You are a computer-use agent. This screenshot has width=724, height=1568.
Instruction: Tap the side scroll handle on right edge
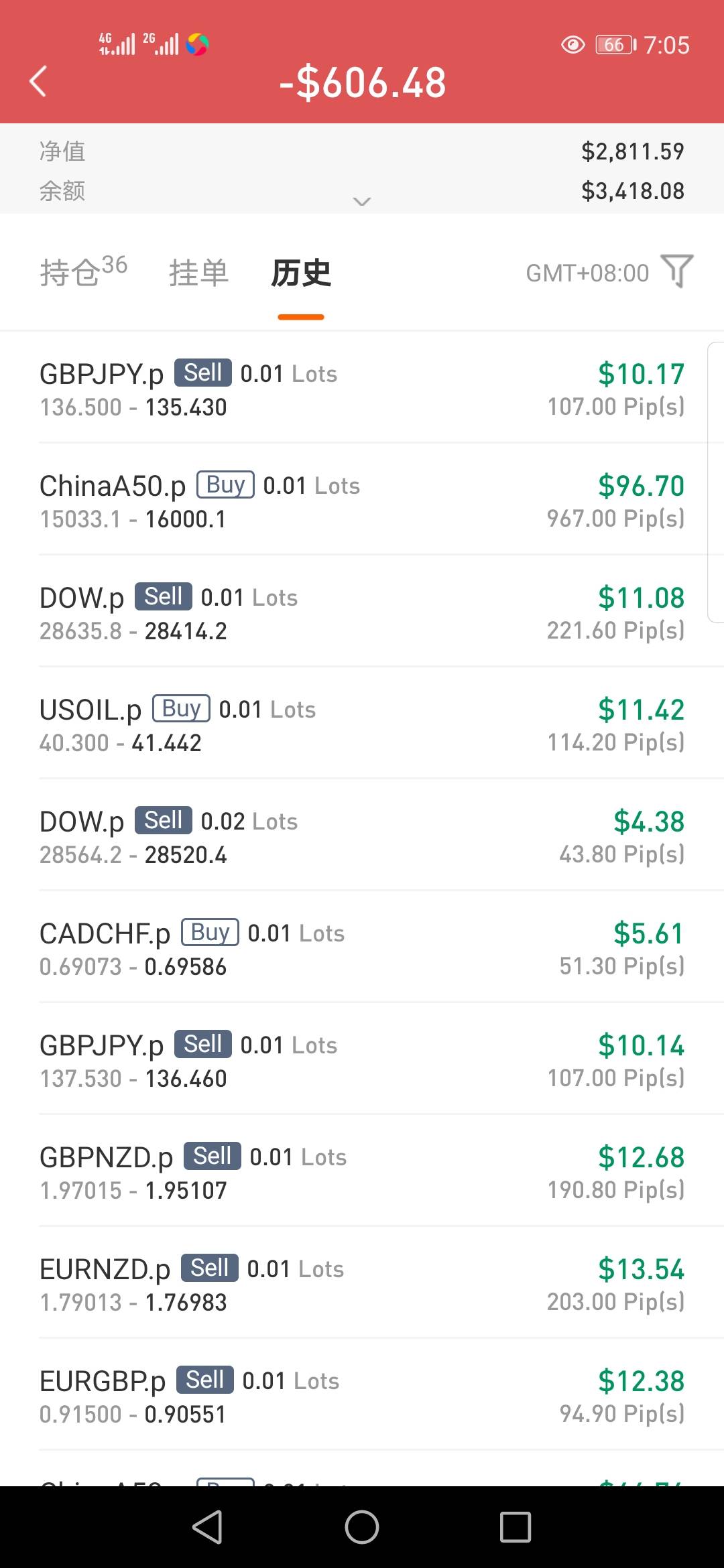715,482
